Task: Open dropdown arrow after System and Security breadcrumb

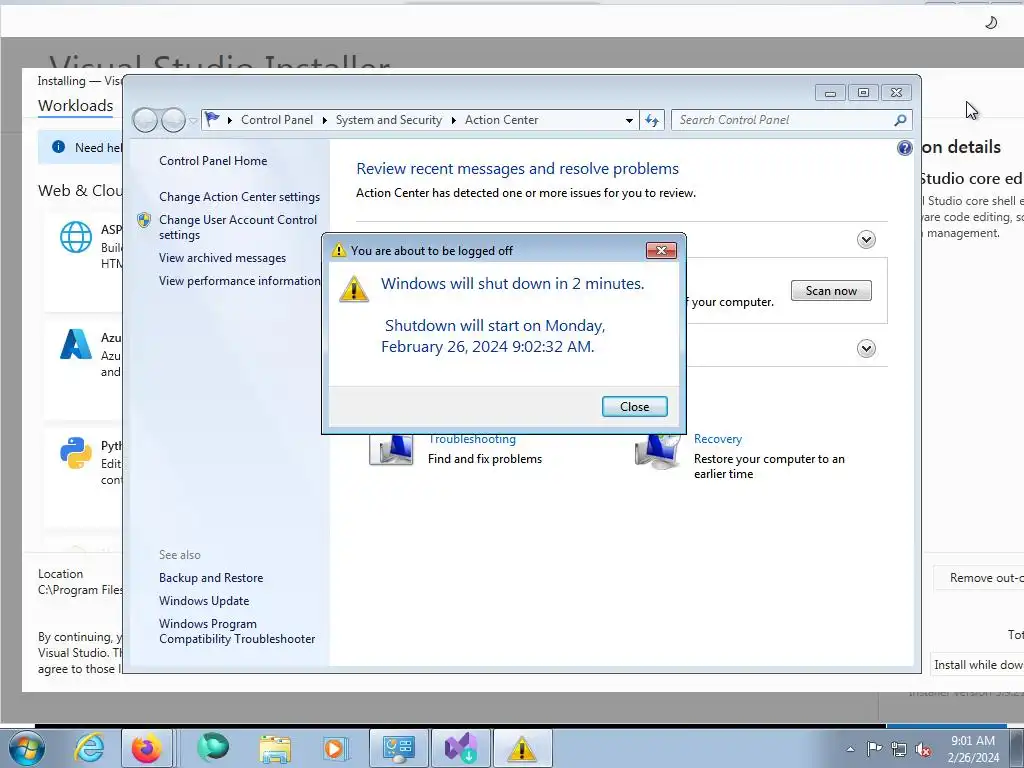Action: click(x=454, y=121)
